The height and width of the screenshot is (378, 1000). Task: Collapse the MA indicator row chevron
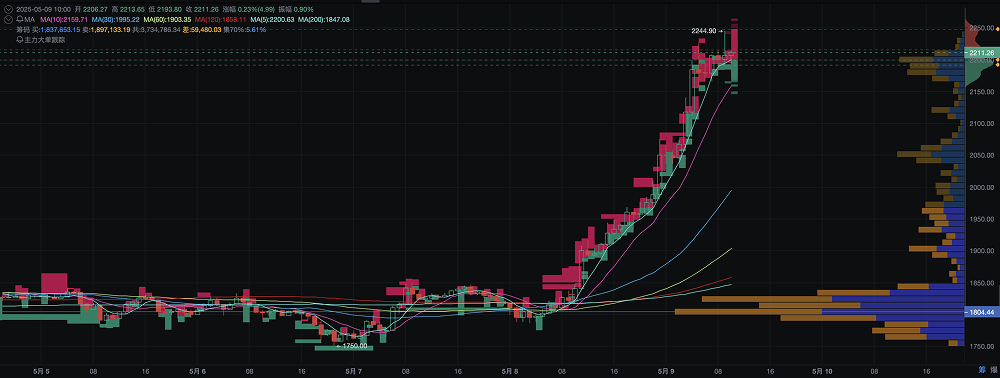point(8,20)
